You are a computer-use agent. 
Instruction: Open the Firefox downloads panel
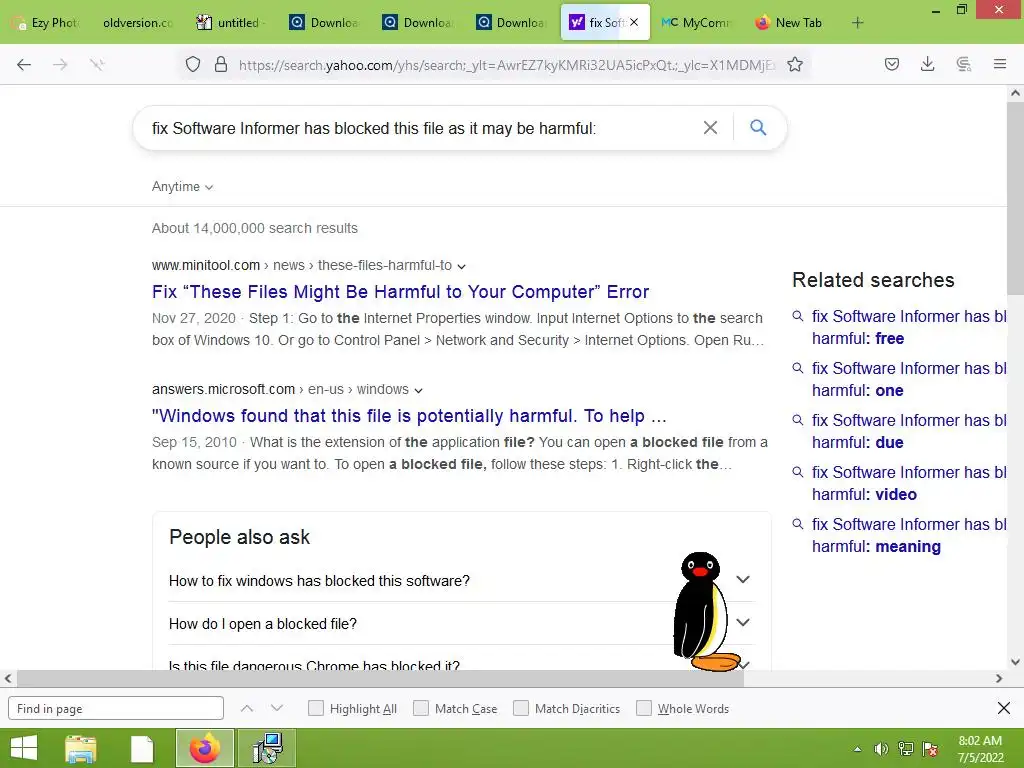pos(927,64)
